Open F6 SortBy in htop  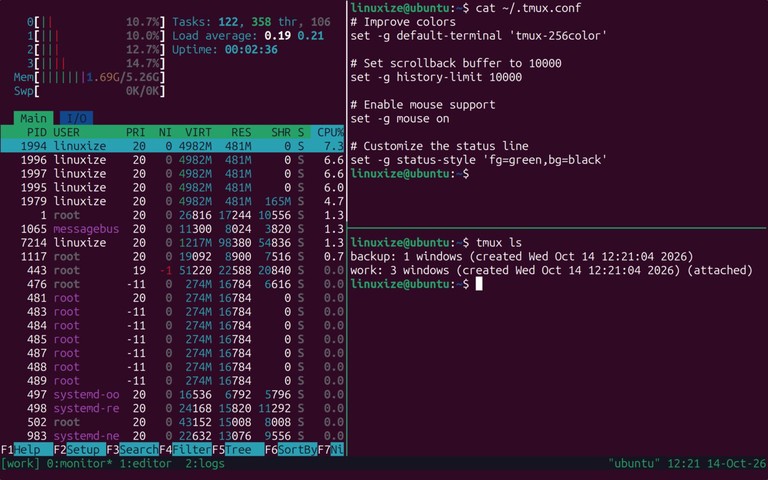(x=291, y=450)
